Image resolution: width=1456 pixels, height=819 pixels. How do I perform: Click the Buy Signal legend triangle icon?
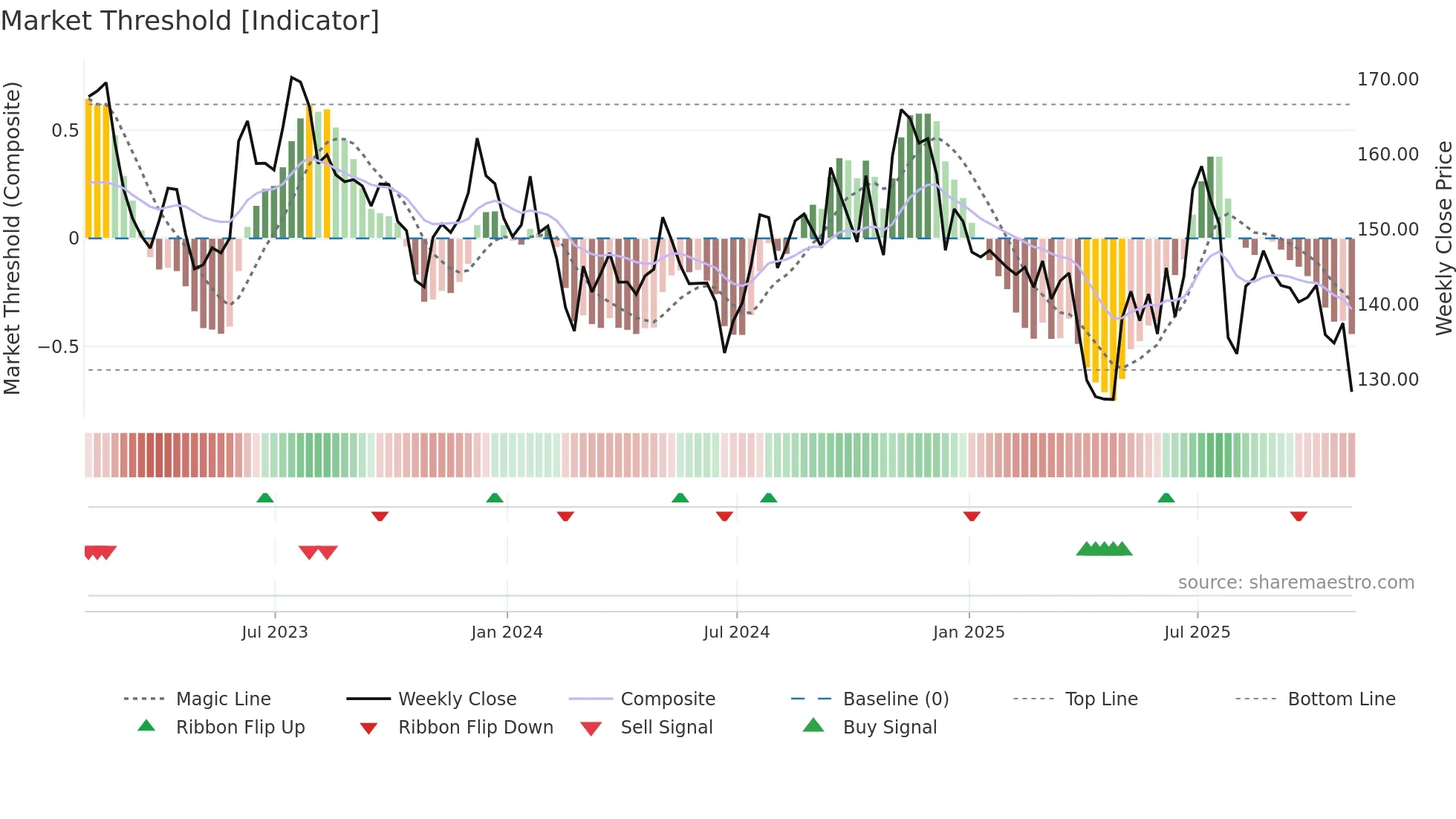coord(813,725)
